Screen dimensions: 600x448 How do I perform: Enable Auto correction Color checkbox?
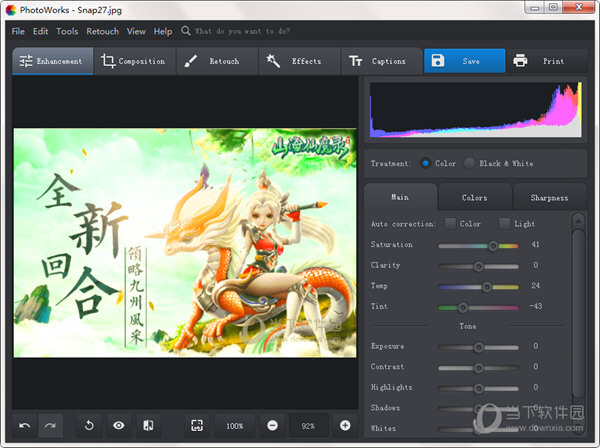(x=450, y=224)
